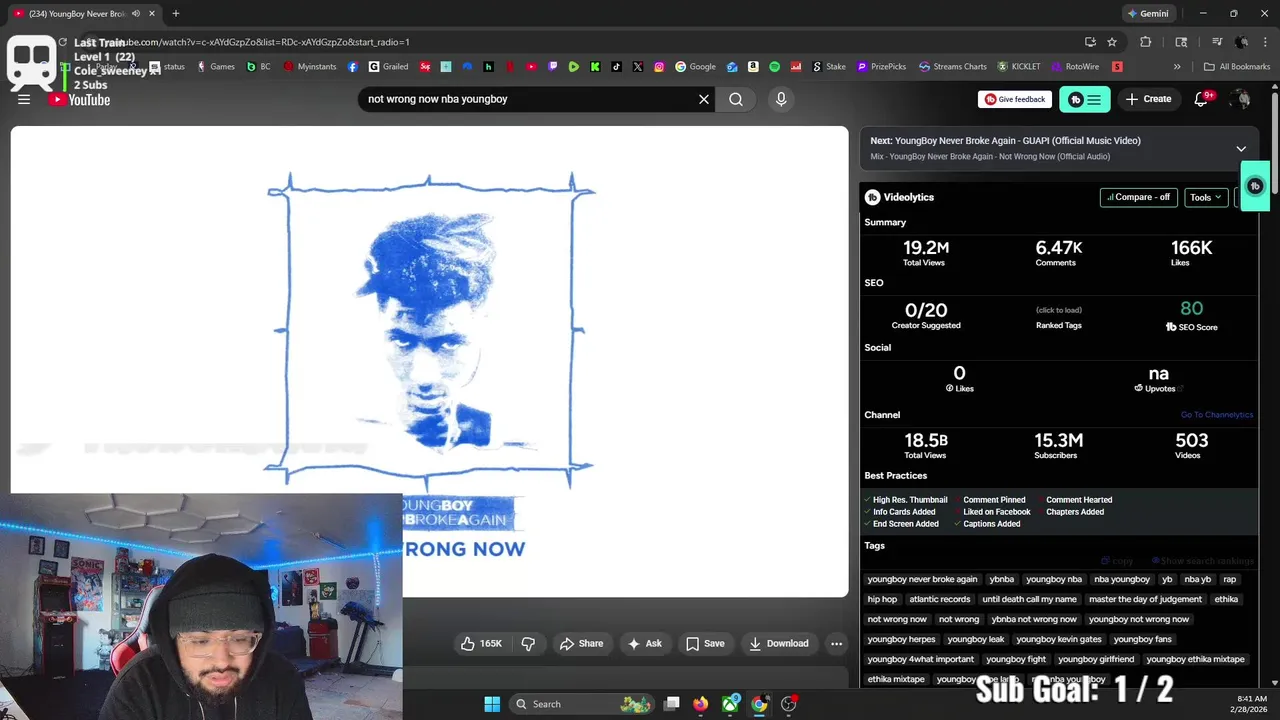Open the Games bookmark

[215, 67]
